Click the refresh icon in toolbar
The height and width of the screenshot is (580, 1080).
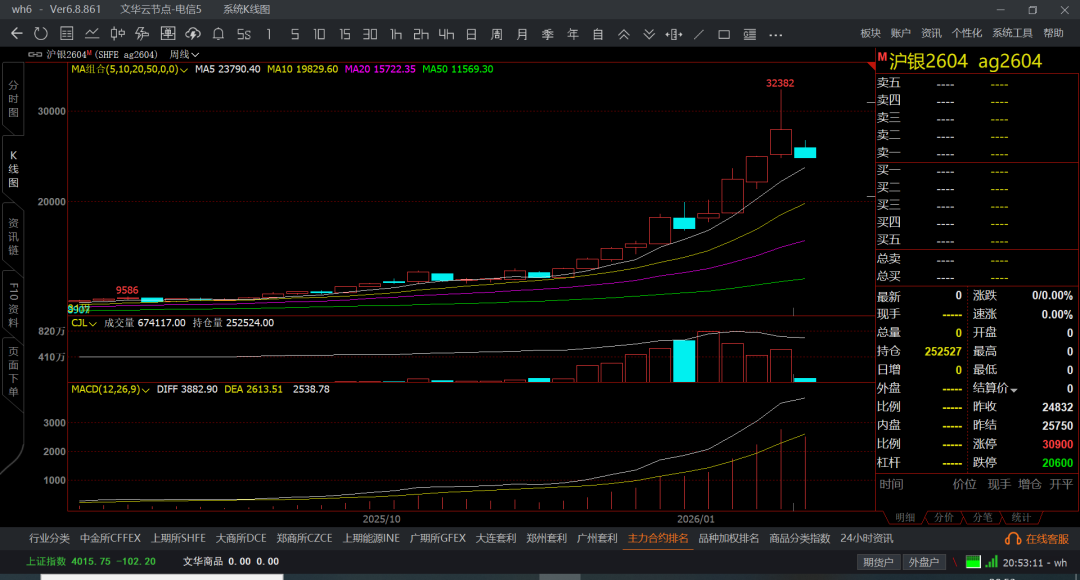tap(41, 33)
